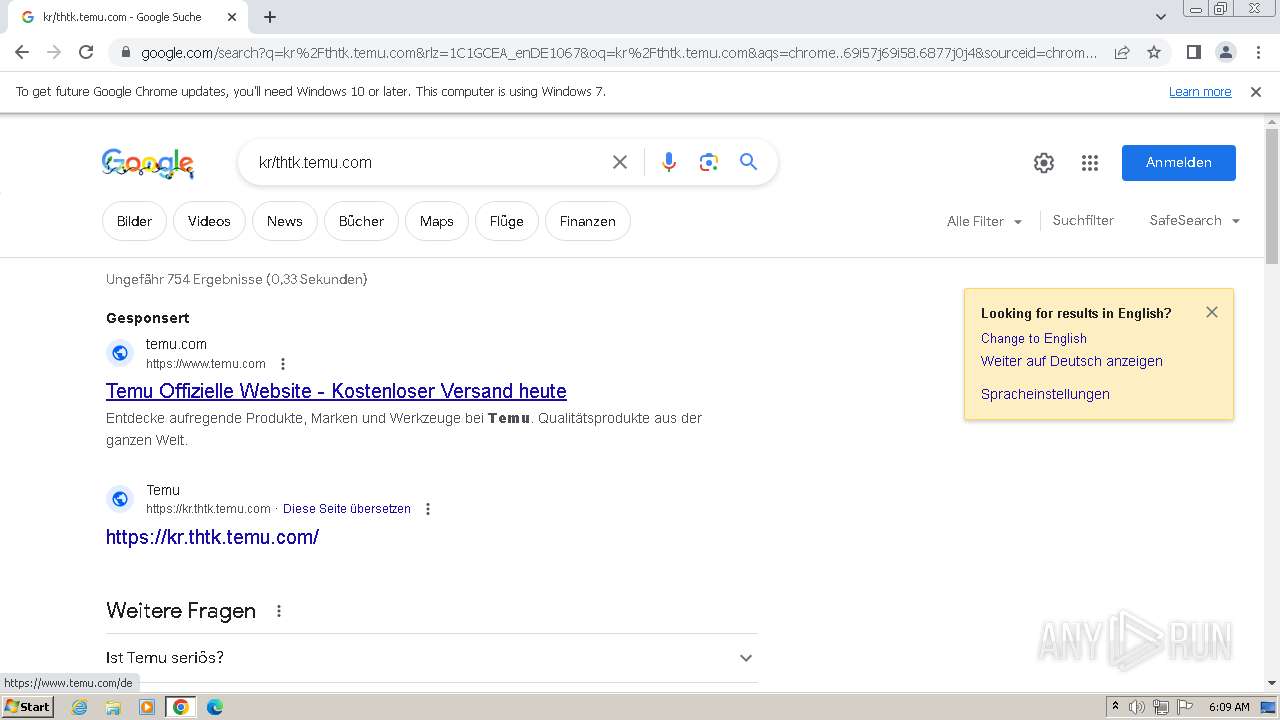Open the https://kr.thtk.temu.com/ result

tap(212, 537)
